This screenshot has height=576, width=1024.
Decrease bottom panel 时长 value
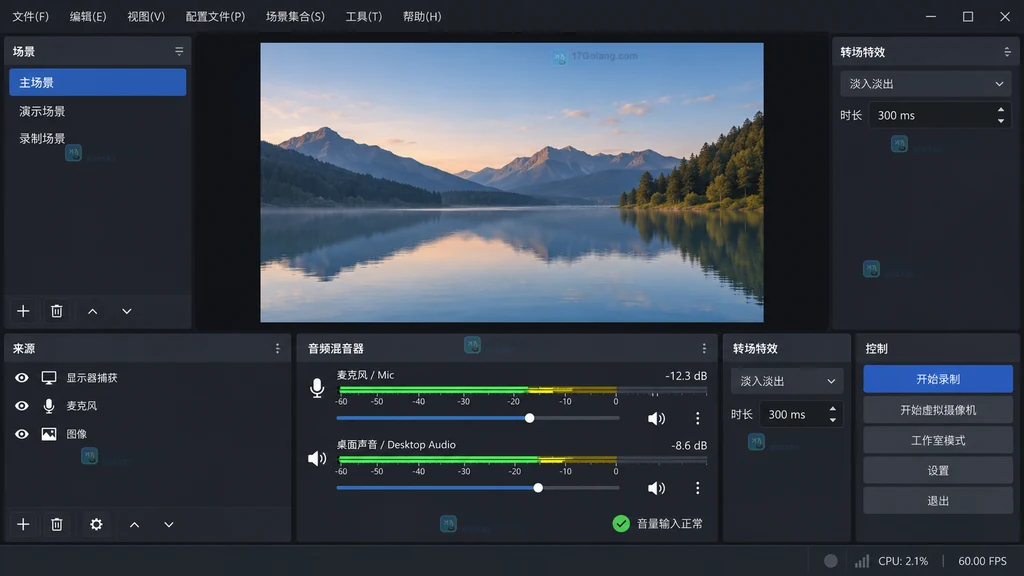832,420
